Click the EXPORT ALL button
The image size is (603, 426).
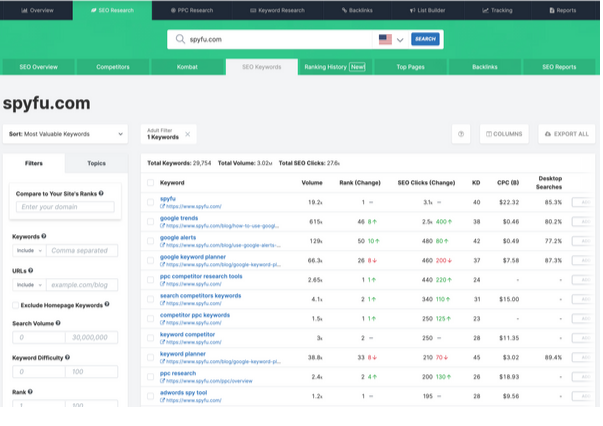pos(567,134)
